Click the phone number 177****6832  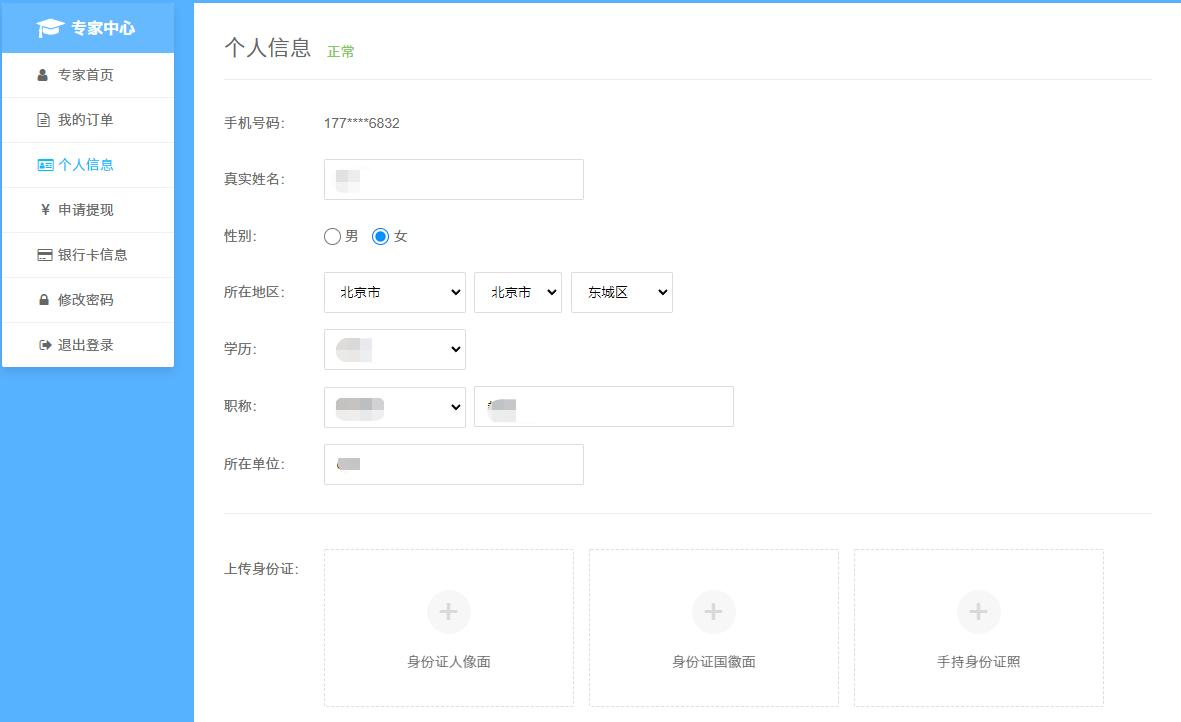pyautogui.click(x=362, y=123)
